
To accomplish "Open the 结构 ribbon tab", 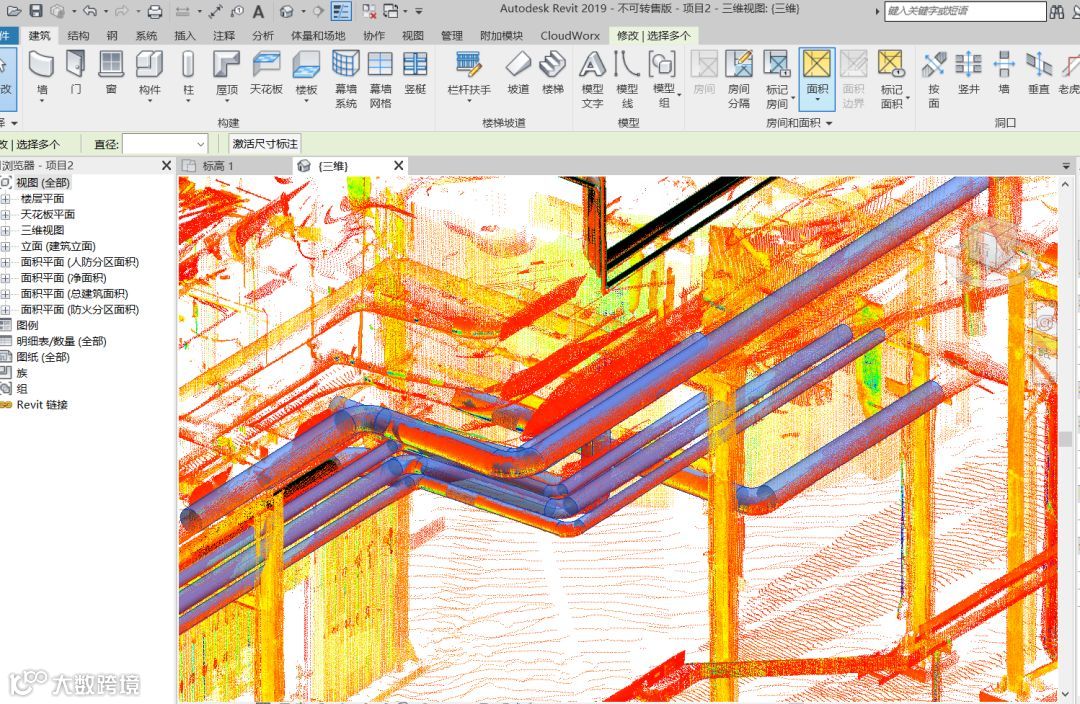I will point(78,35).
